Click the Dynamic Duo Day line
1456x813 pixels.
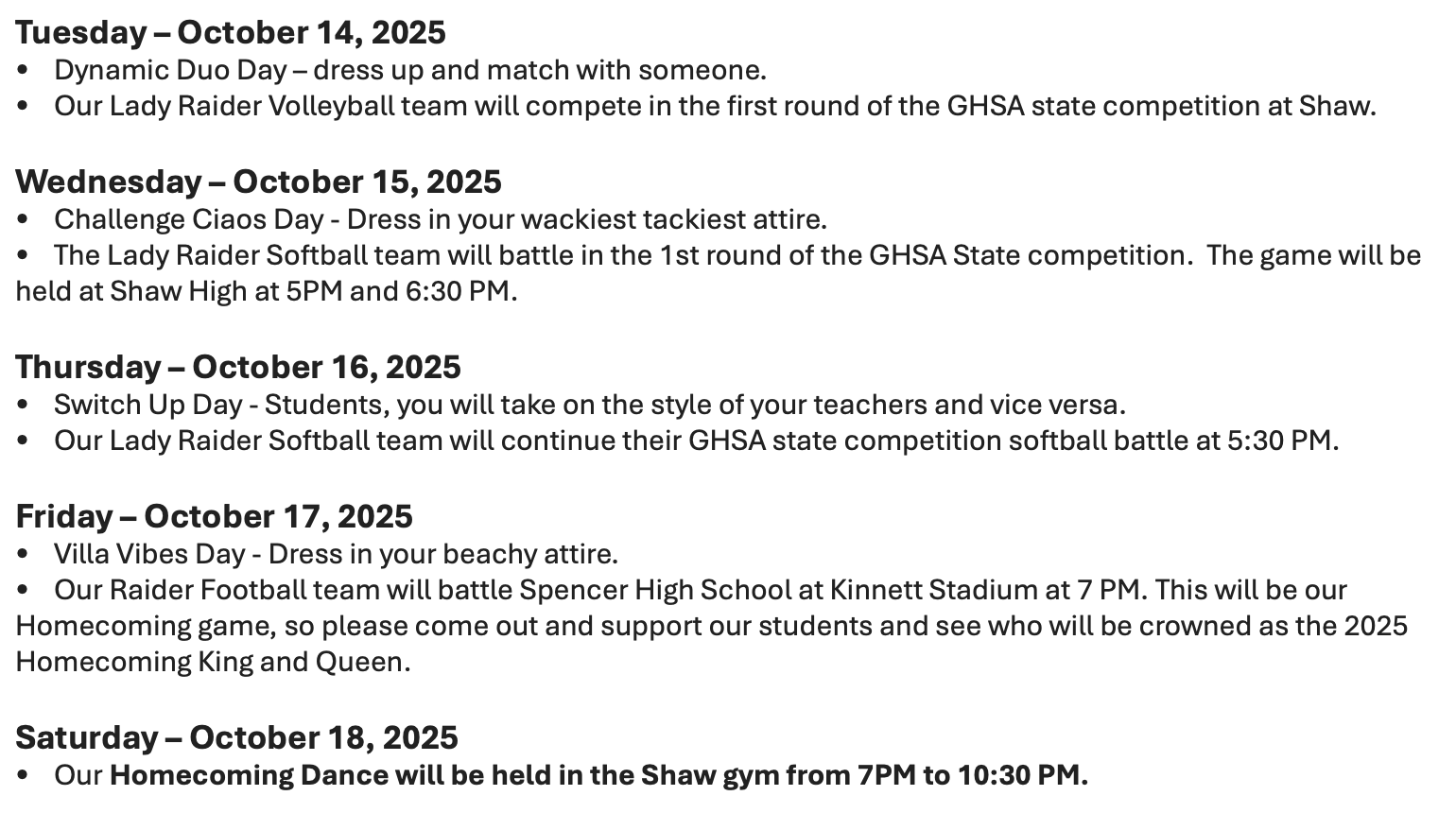[x=409, y=70]
